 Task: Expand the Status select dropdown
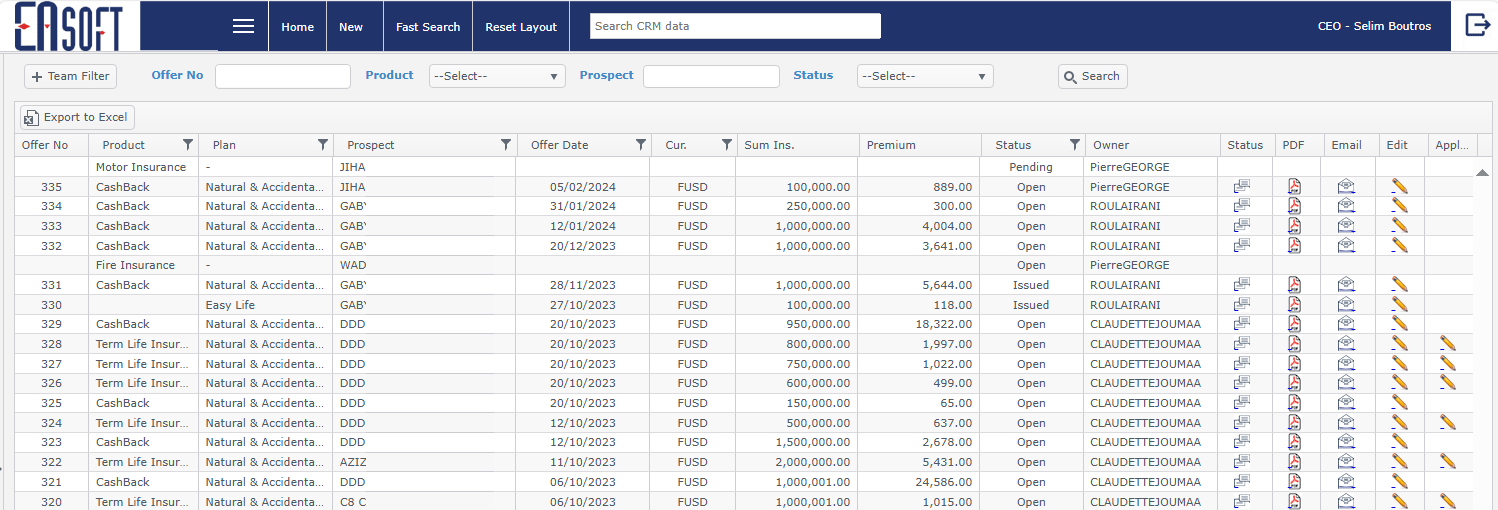point(925,76)
